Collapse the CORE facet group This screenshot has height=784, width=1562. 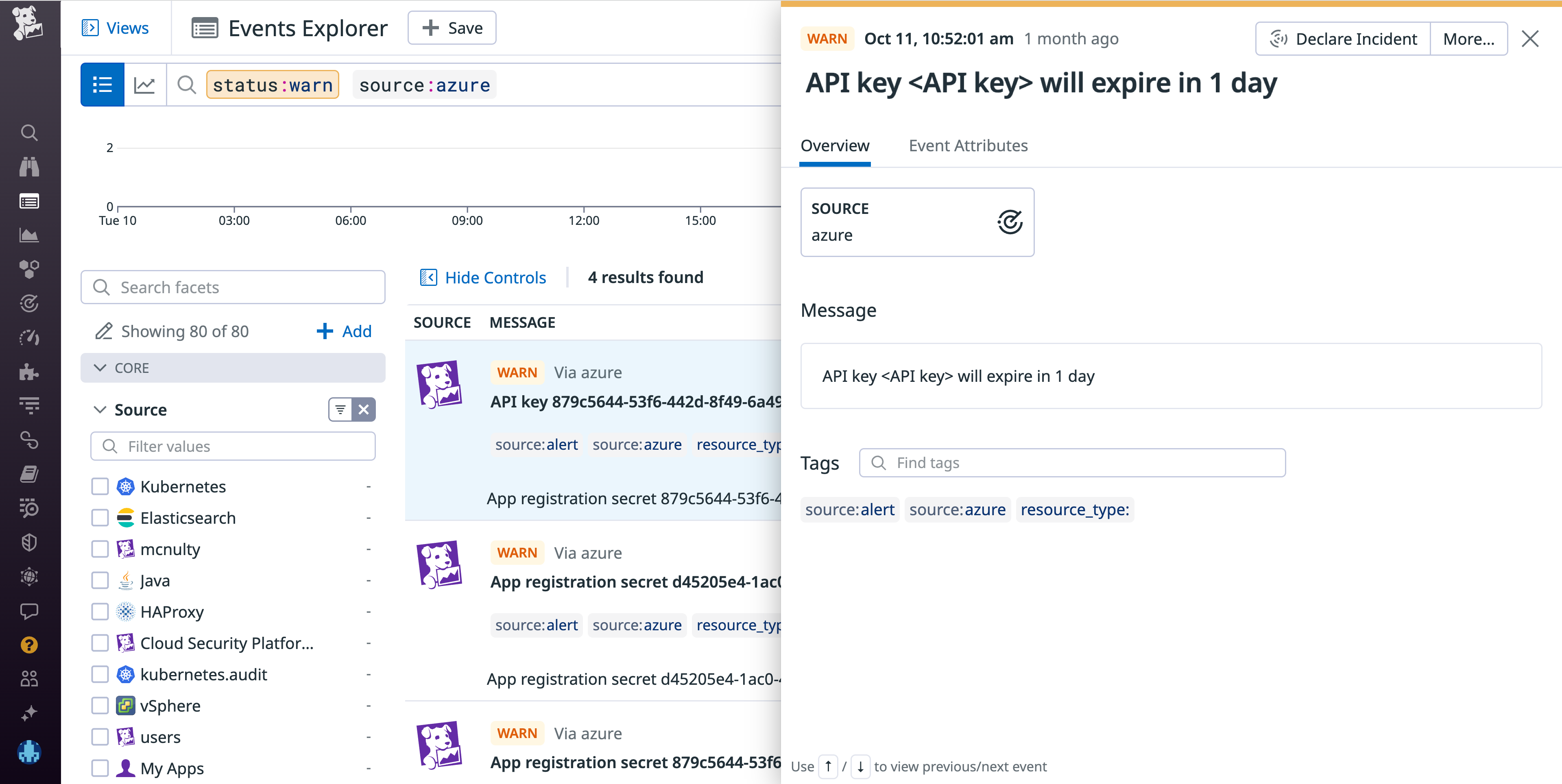[x=100, y=368]
